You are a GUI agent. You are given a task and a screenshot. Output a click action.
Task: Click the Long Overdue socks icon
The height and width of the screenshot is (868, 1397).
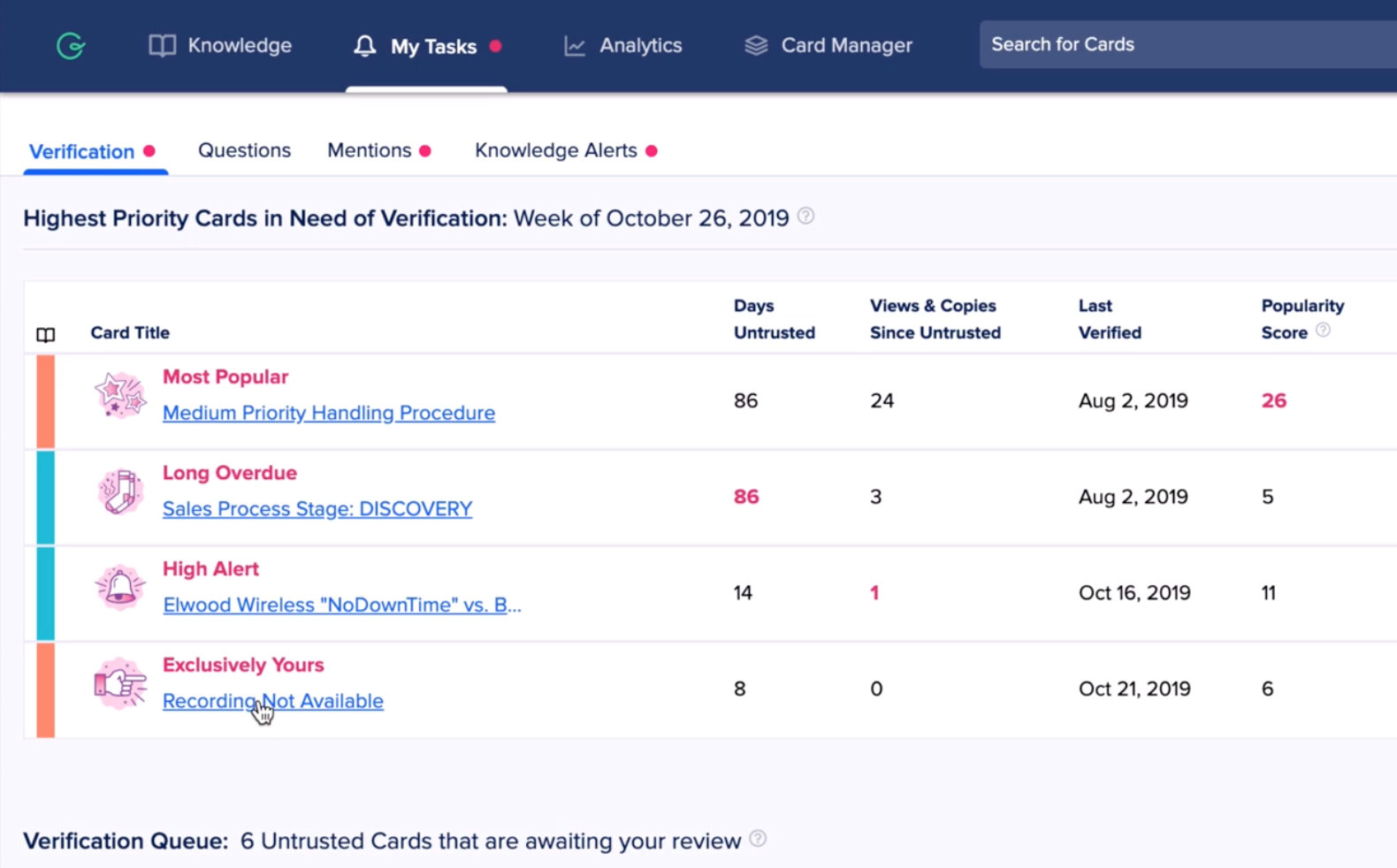click(120, 491)
